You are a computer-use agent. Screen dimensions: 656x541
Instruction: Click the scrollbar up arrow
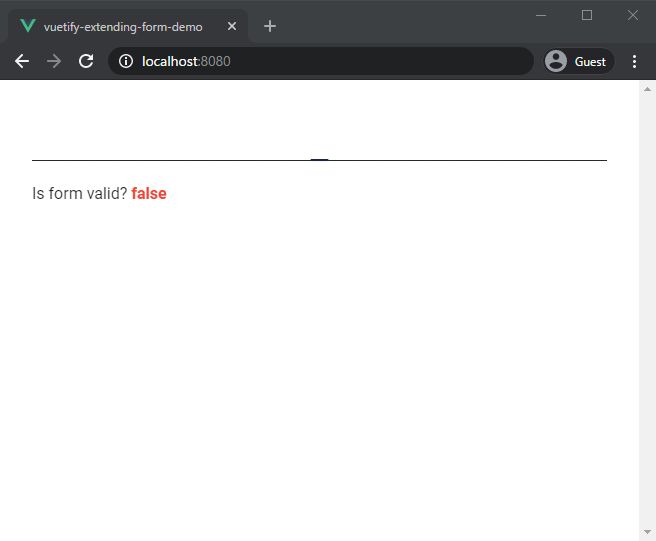pyautogui.click(x=647, y=89)
